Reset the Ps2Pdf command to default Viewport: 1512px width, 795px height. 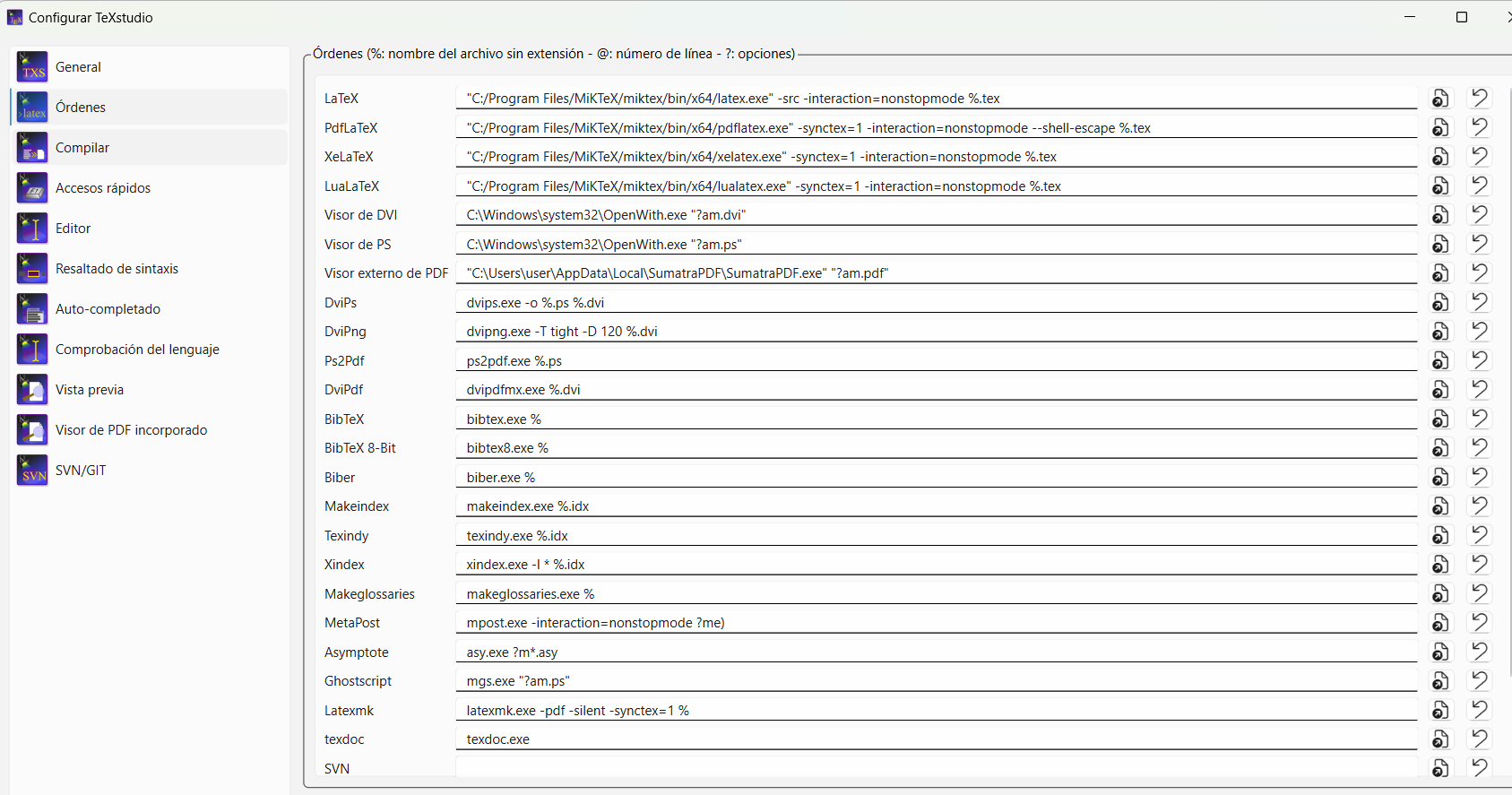[1480, 360]
